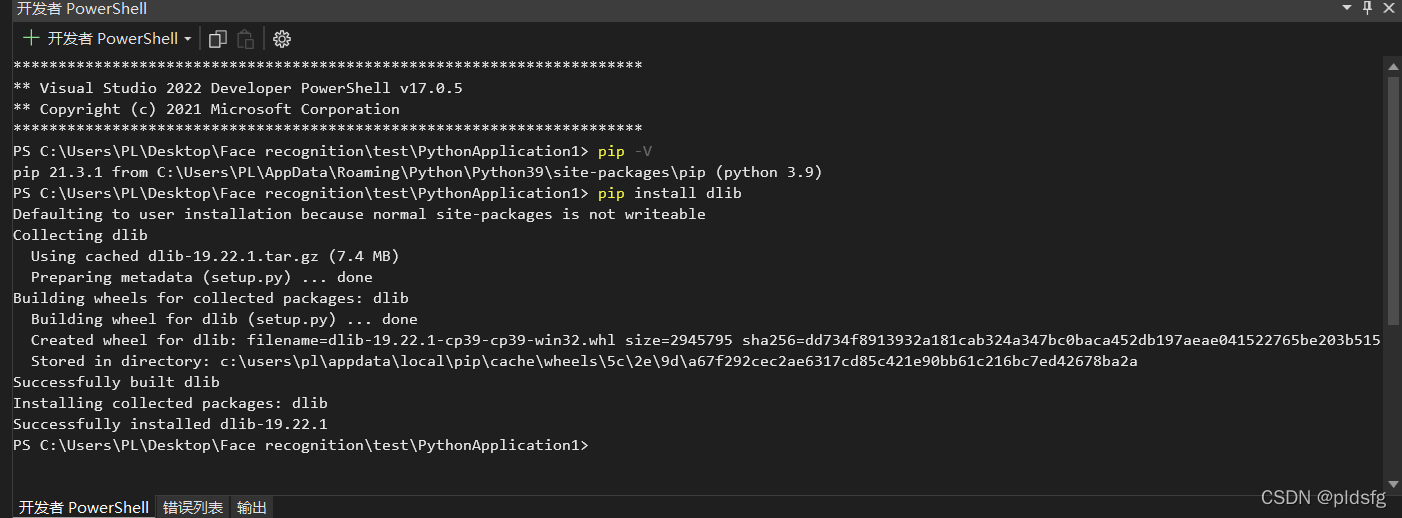
Task: Switch to the 错误列表 tab
Action: 193,507
